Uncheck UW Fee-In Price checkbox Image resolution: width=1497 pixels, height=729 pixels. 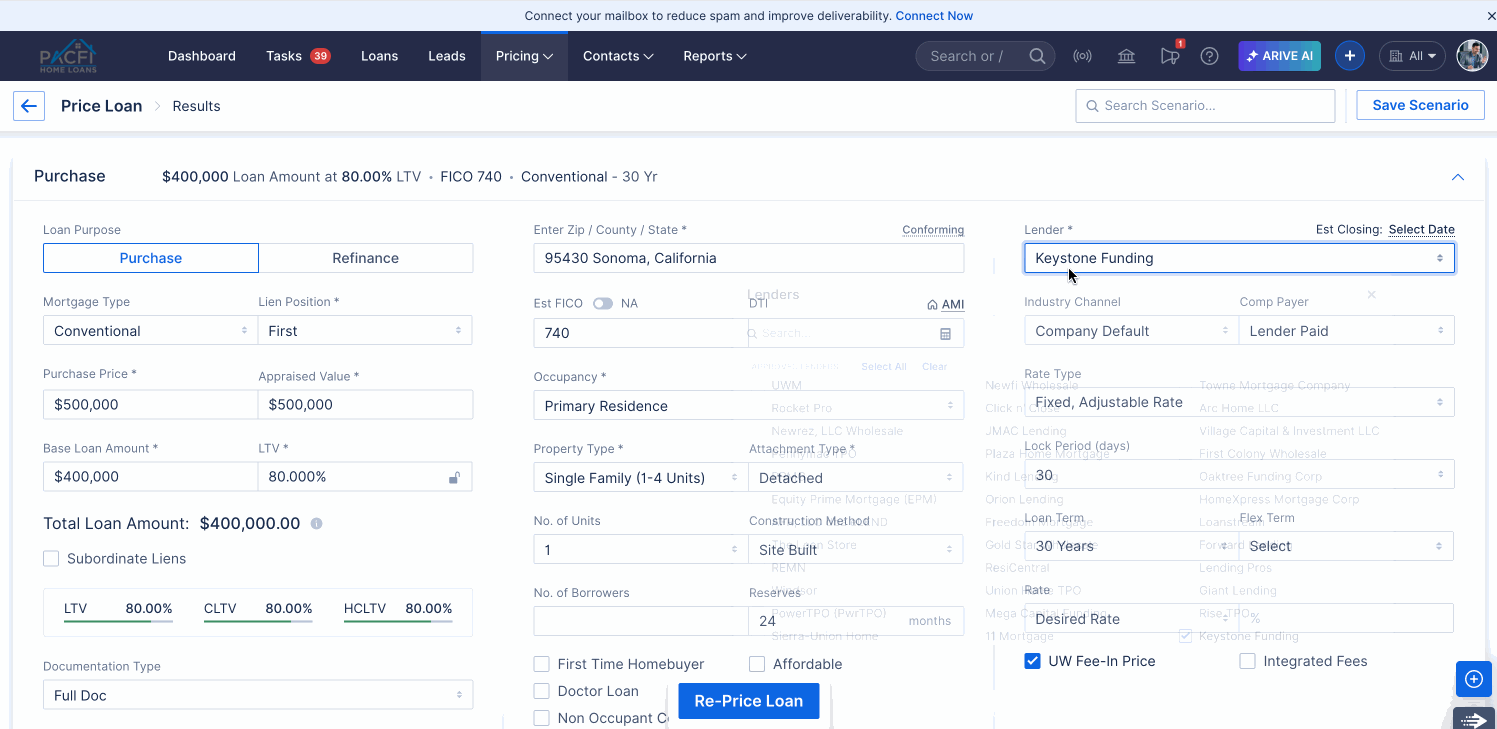point(1032,661)
